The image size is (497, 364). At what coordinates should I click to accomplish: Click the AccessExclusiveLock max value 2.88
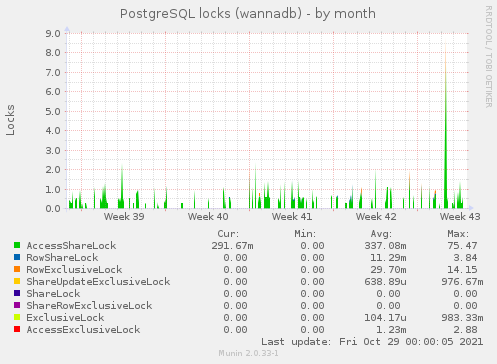click(x=465, y=330)
